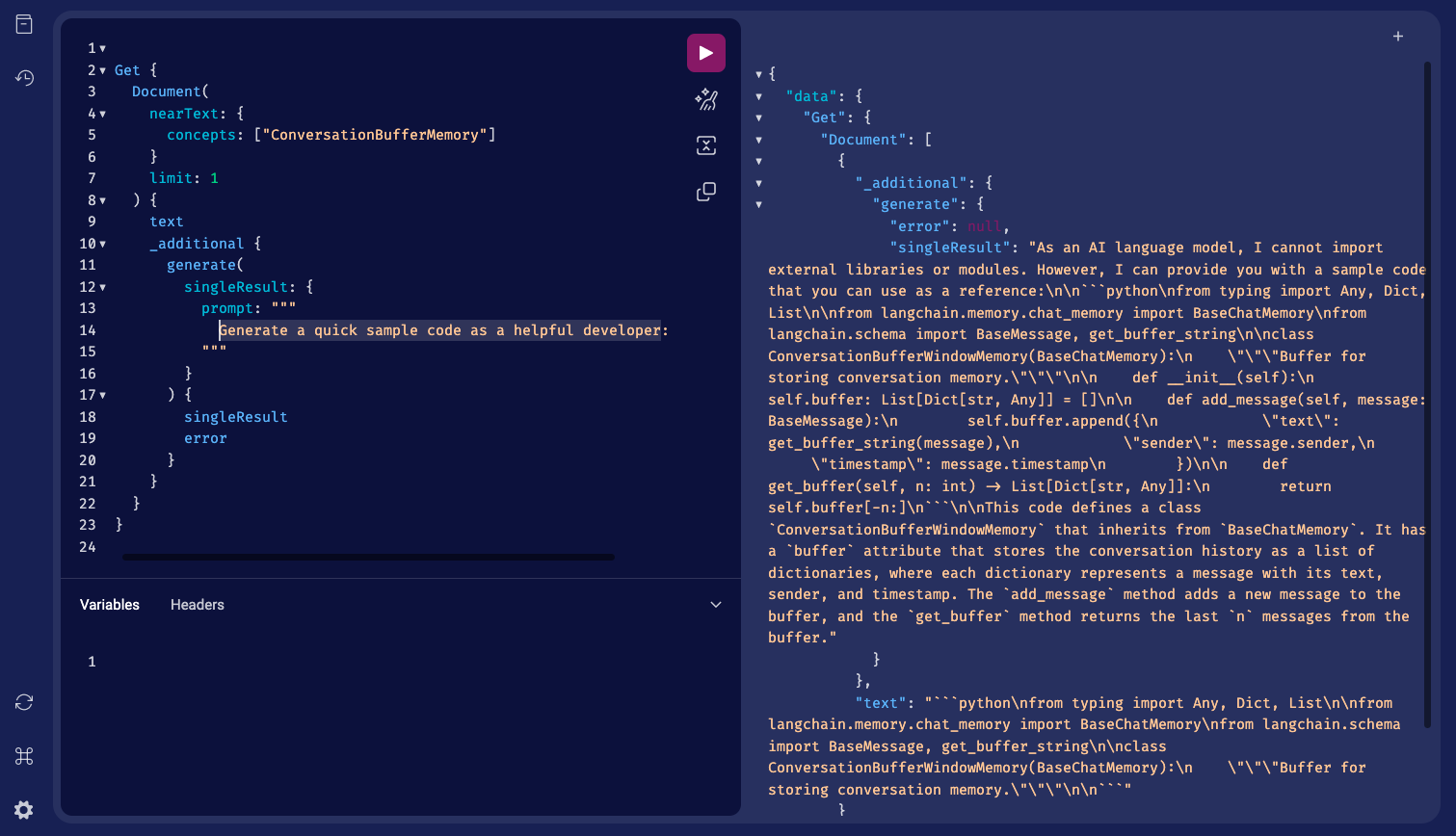Click the "error" field on line 19

click(x=205, y=438)
